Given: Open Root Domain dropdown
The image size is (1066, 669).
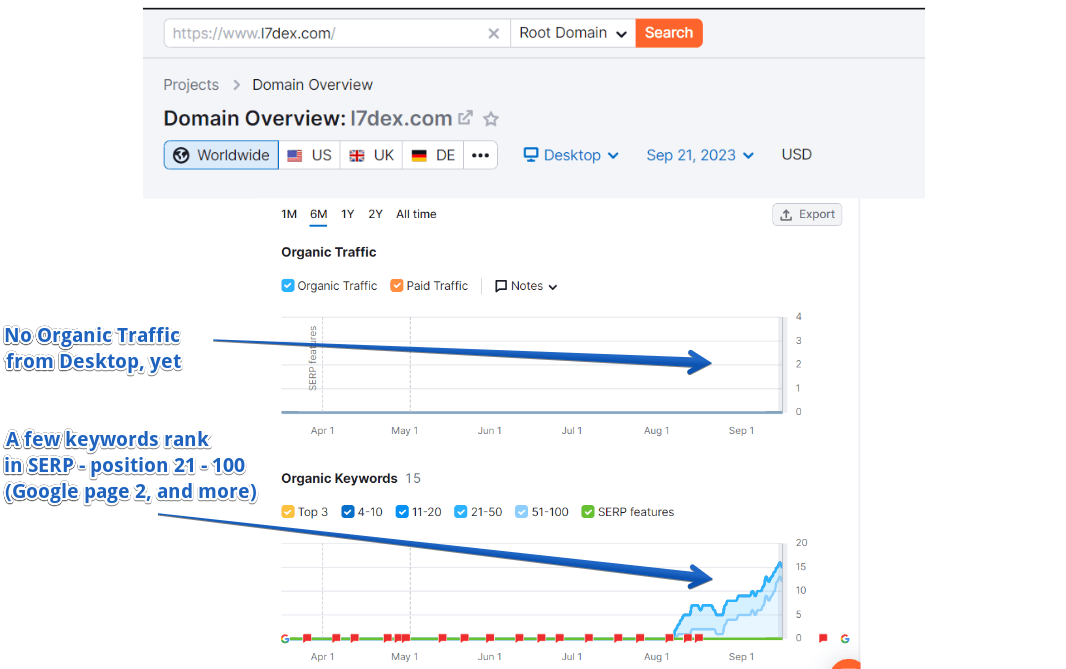Looking at the screenshot, I should 573,33.
